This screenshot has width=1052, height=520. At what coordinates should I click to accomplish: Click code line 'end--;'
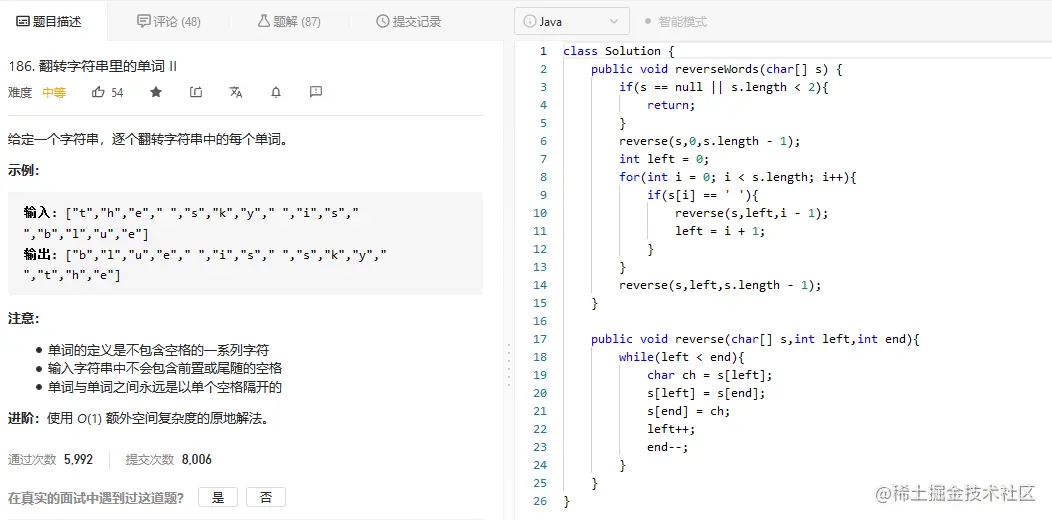coord(668,447)
